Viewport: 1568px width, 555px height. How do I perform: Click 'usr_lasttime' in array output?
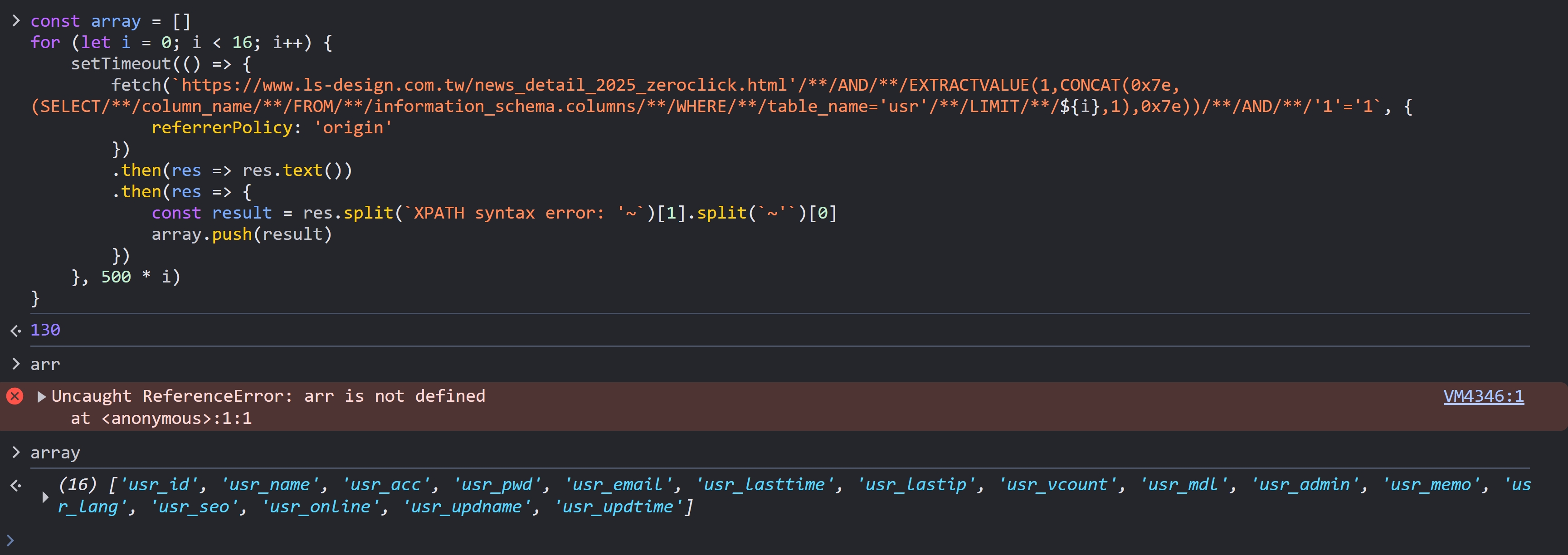coord(765,484)
